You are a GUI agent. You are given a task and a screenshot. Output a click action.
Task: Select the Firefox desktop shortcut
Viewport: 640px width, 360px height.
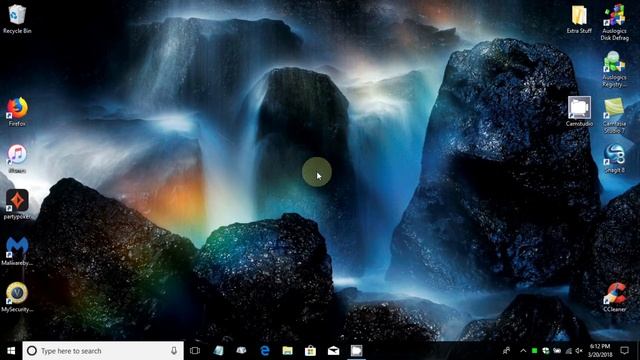click(x=17, y=111)
